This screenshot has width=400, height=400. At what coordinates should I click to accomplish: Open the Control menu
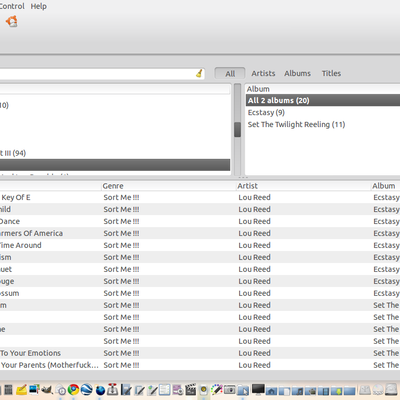[12, 6]
